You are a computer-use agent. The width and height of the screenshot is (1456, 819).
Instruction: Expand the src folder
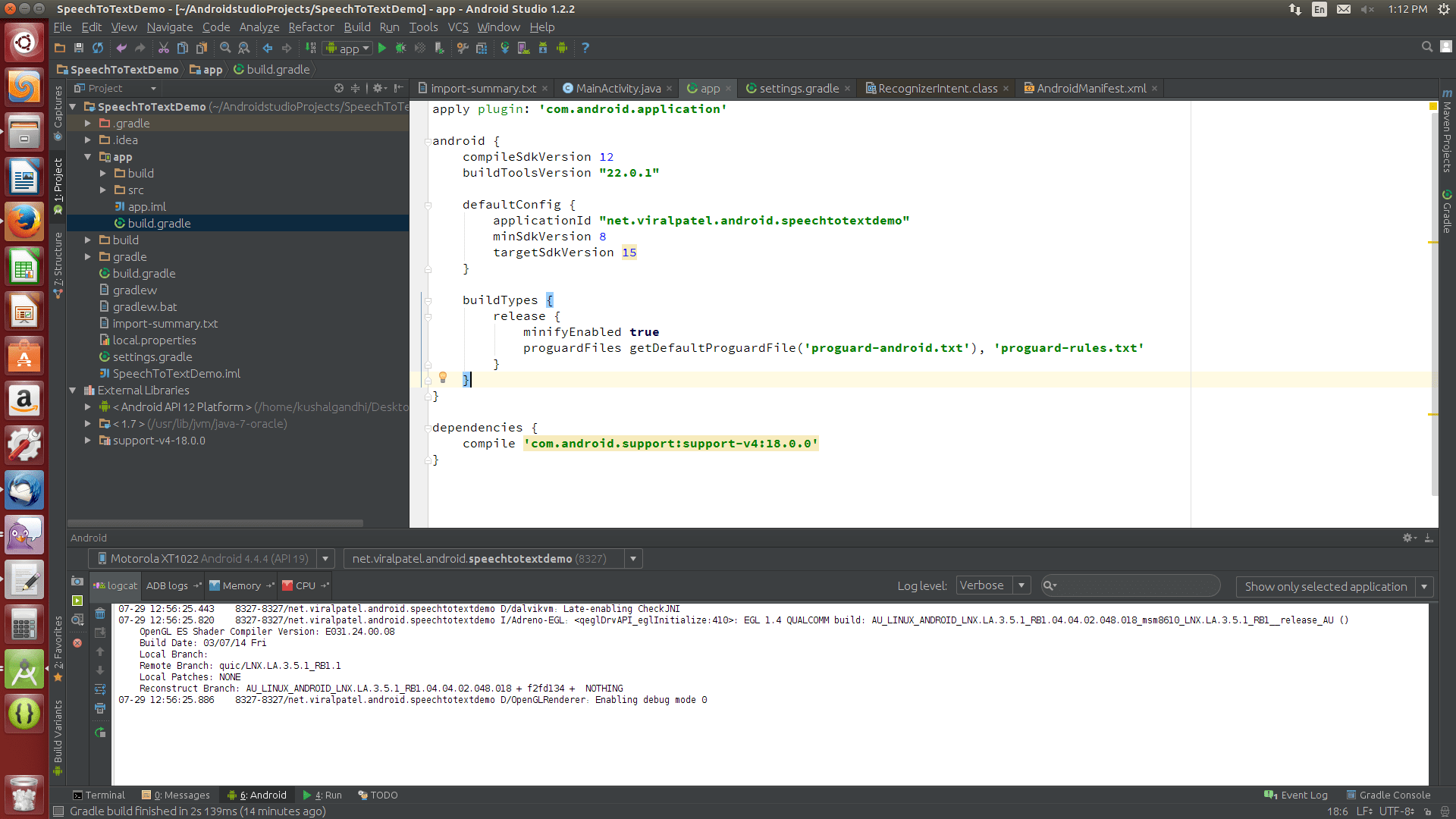coord(103,190)
